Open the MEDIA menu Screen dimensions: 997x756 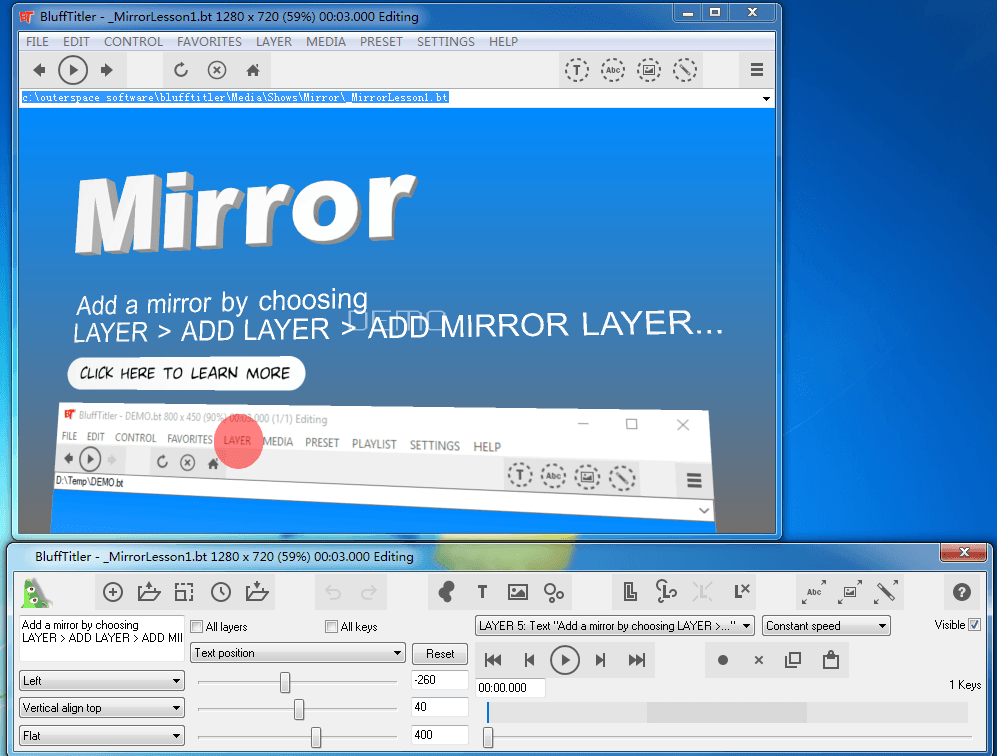point(326,42)
